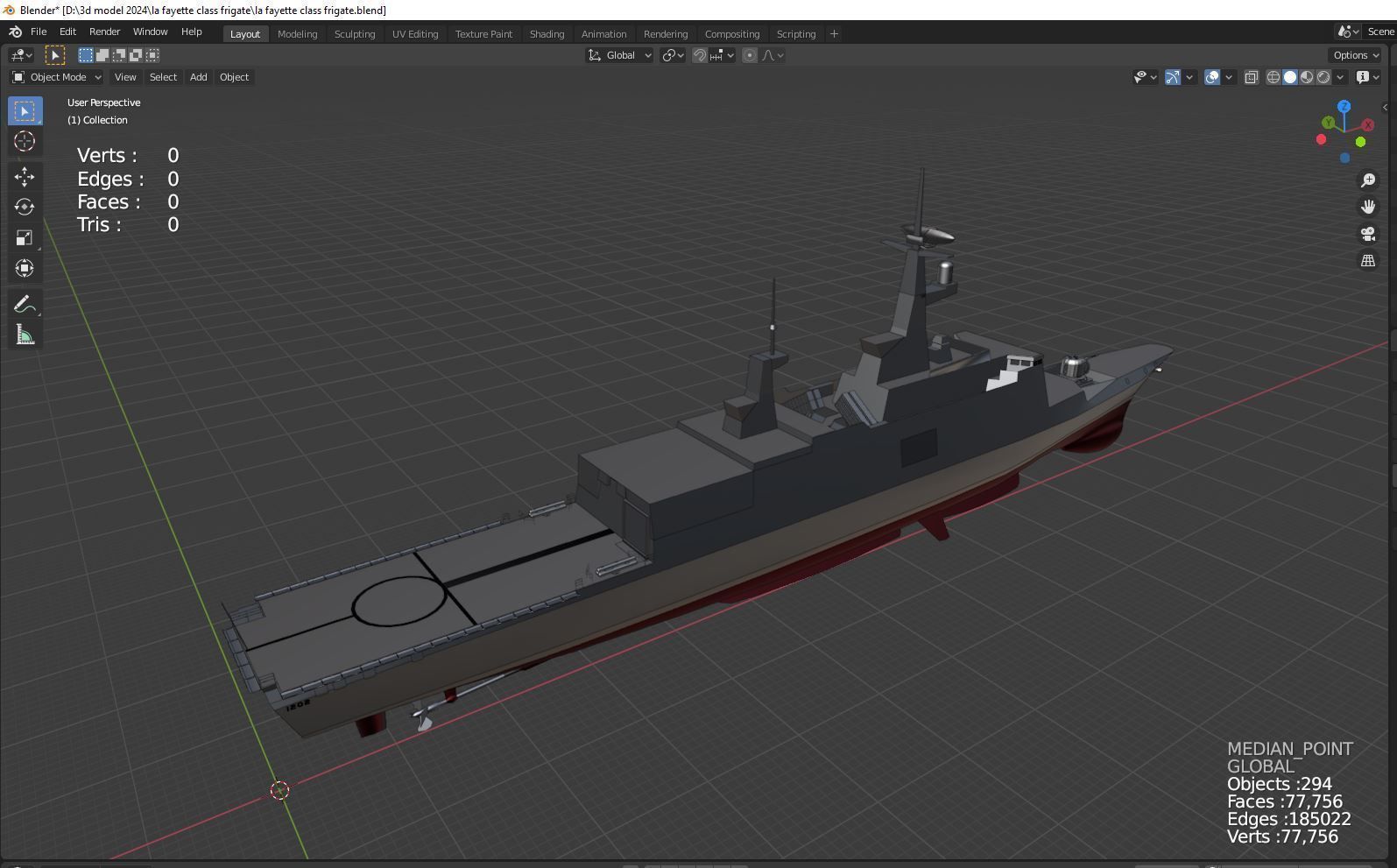Open editor type selector dropdown
1397x868 pixels.
point(22,55)
